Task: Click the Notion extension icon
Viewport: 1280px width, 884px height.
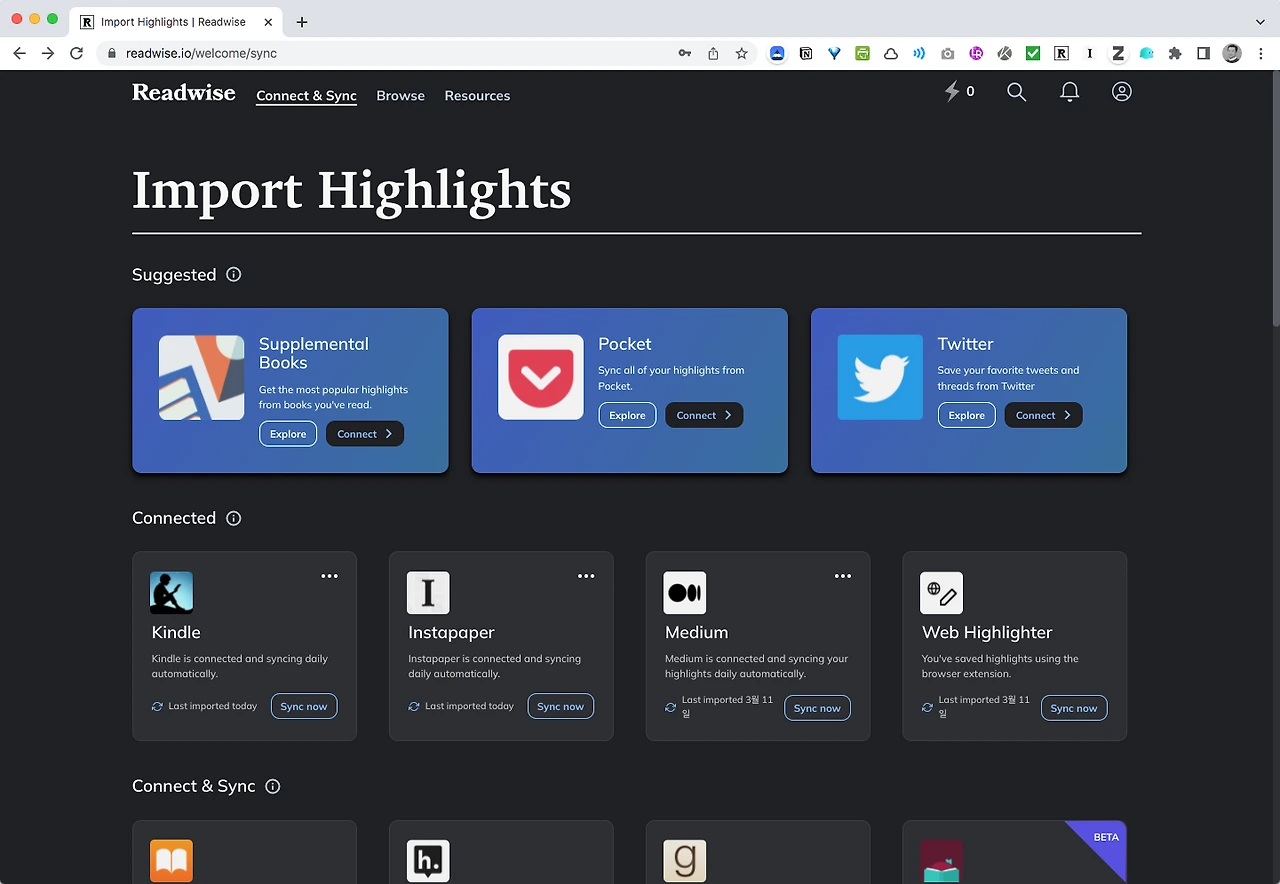Action: pos(806,53)
